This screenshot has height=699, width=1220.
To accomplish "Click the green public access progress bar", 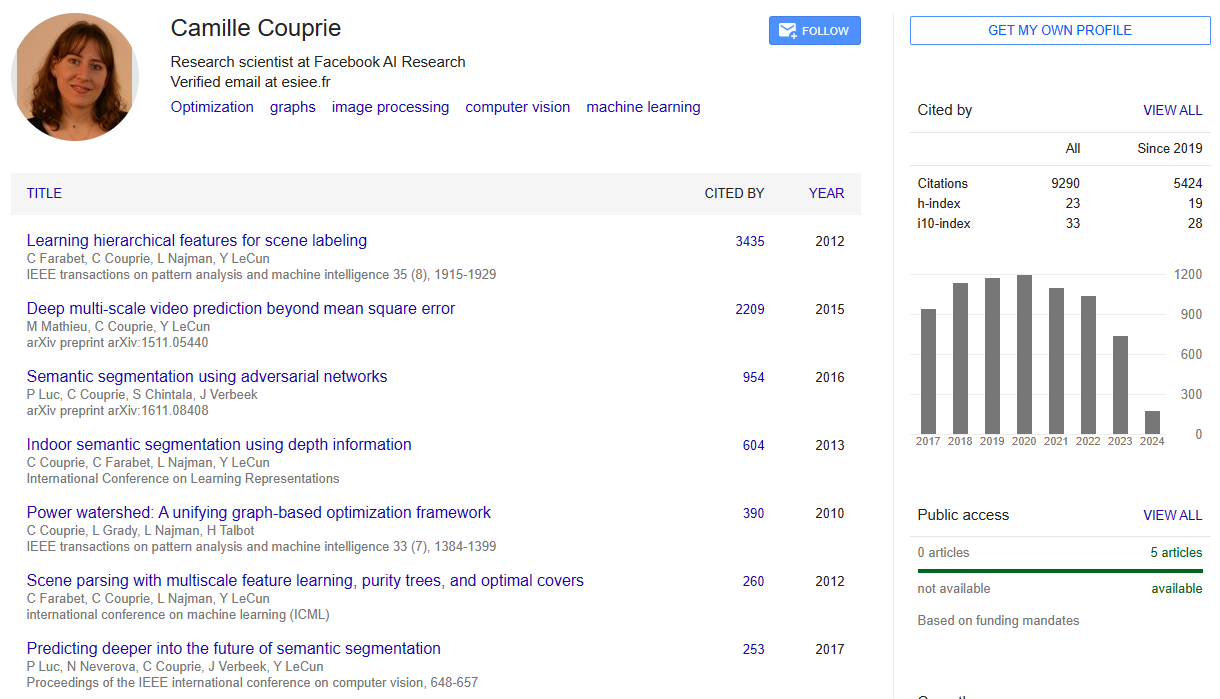I will pyautogui.click(x=1060, y=571).
